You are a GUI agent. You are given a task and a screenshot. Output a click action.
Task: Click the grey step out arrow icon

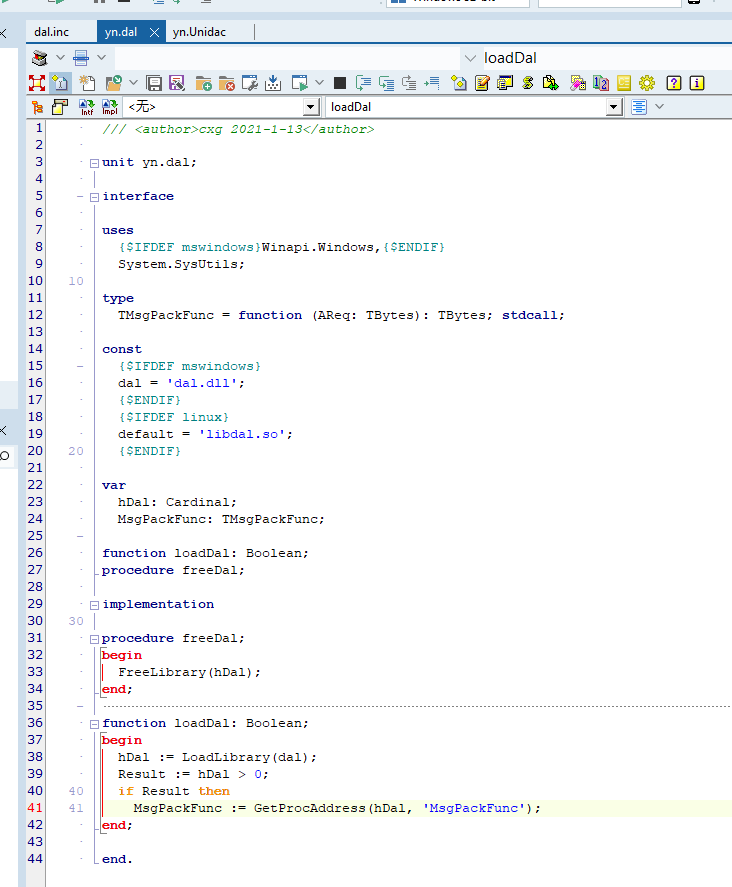click(409, 83)
